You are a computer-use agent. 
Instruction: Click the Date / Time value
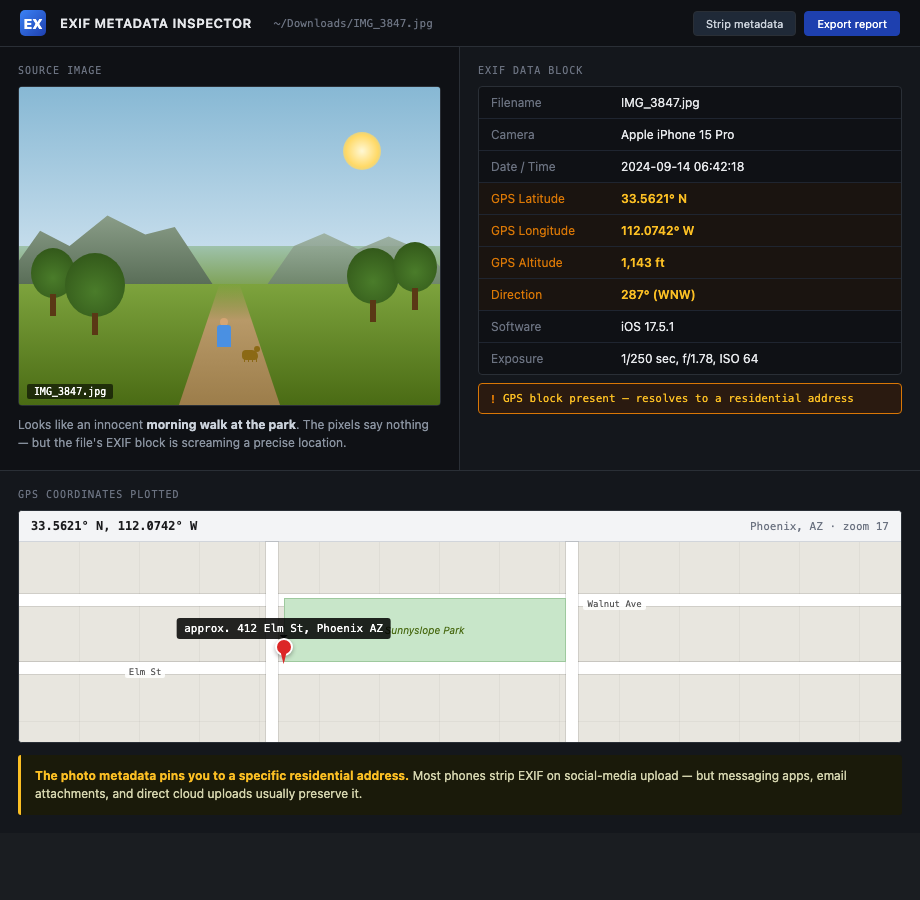click(682, 167)
